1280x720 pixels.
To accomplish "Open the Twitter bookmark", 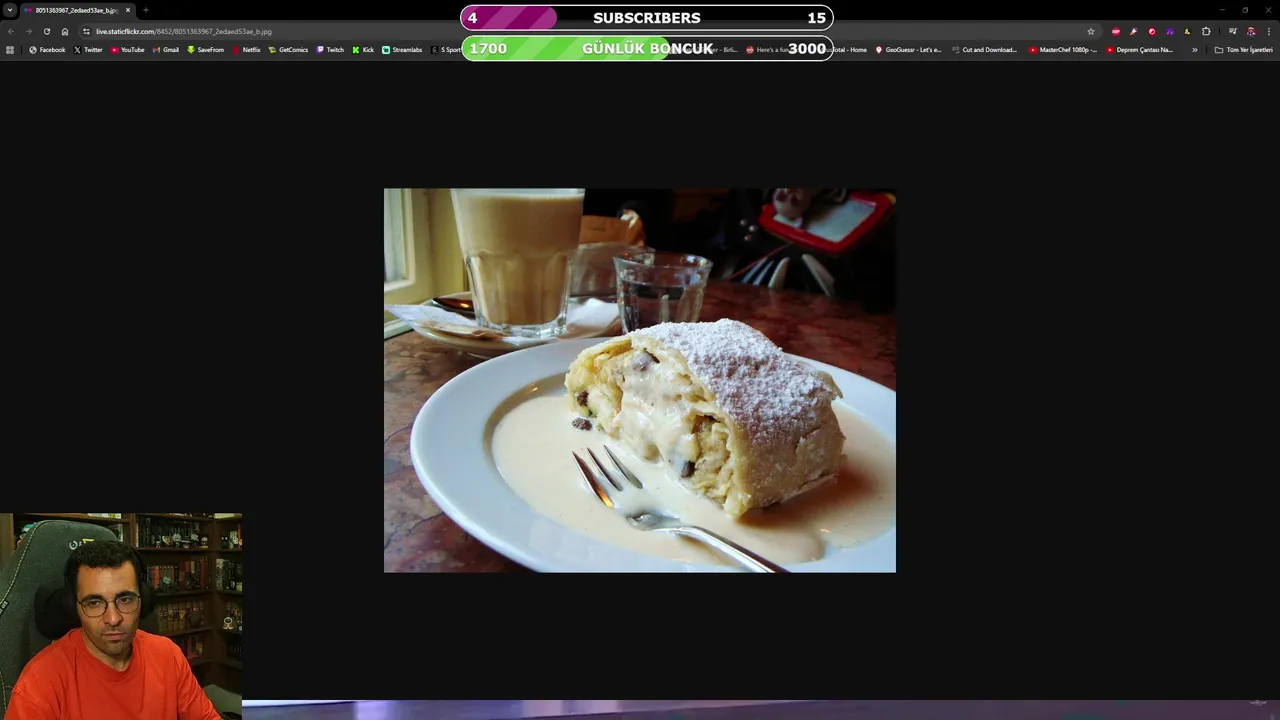I will tap(88, 49).
